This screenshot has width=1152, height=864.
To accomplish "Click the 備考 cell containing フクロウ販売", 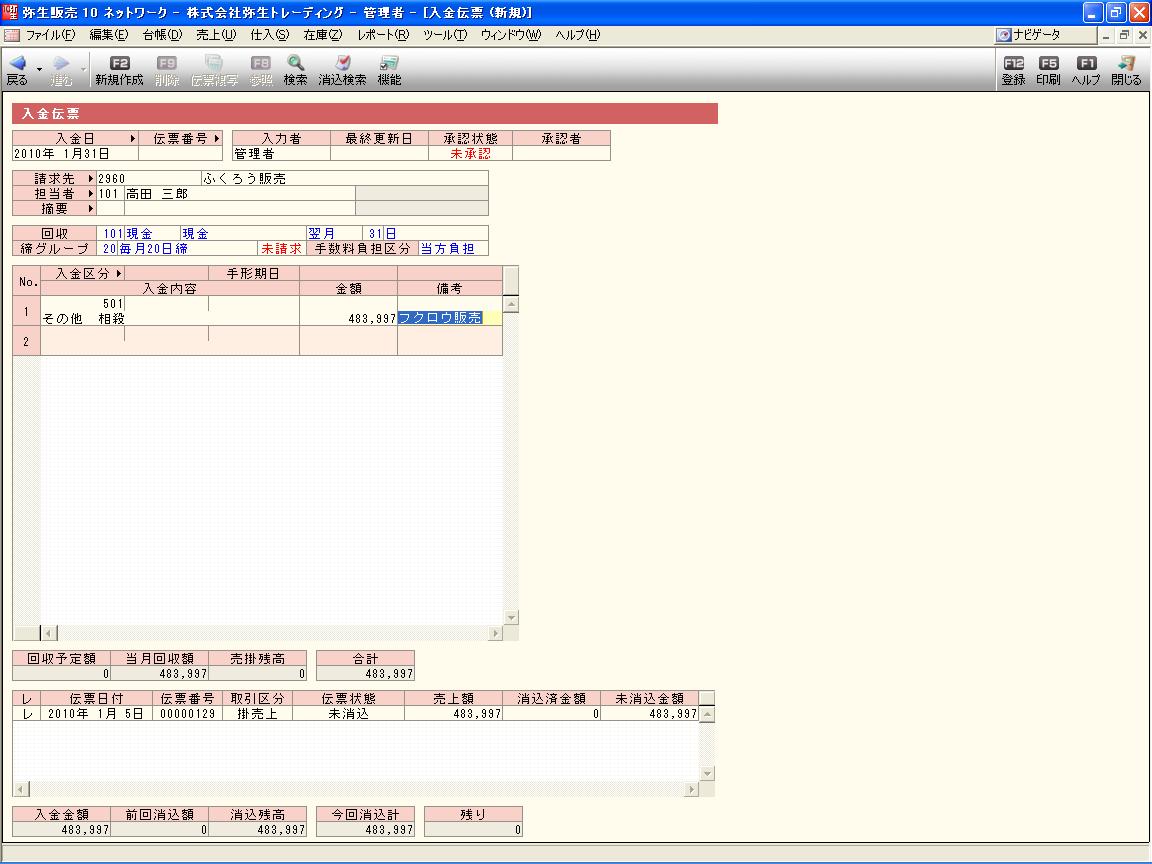I will [x=450, y=317].
